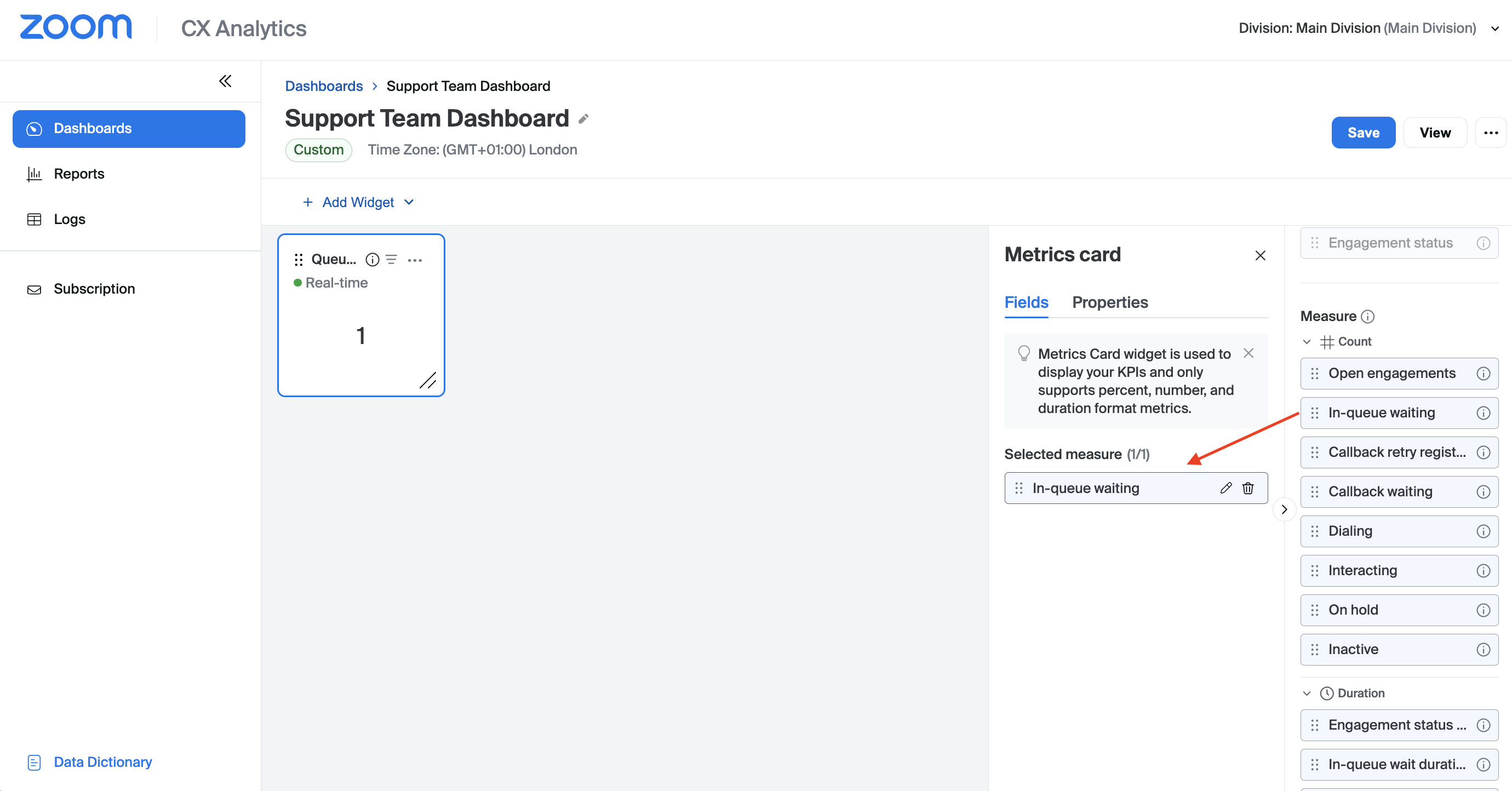Delete the selected In-queue waiting measure

(1248, 488)
